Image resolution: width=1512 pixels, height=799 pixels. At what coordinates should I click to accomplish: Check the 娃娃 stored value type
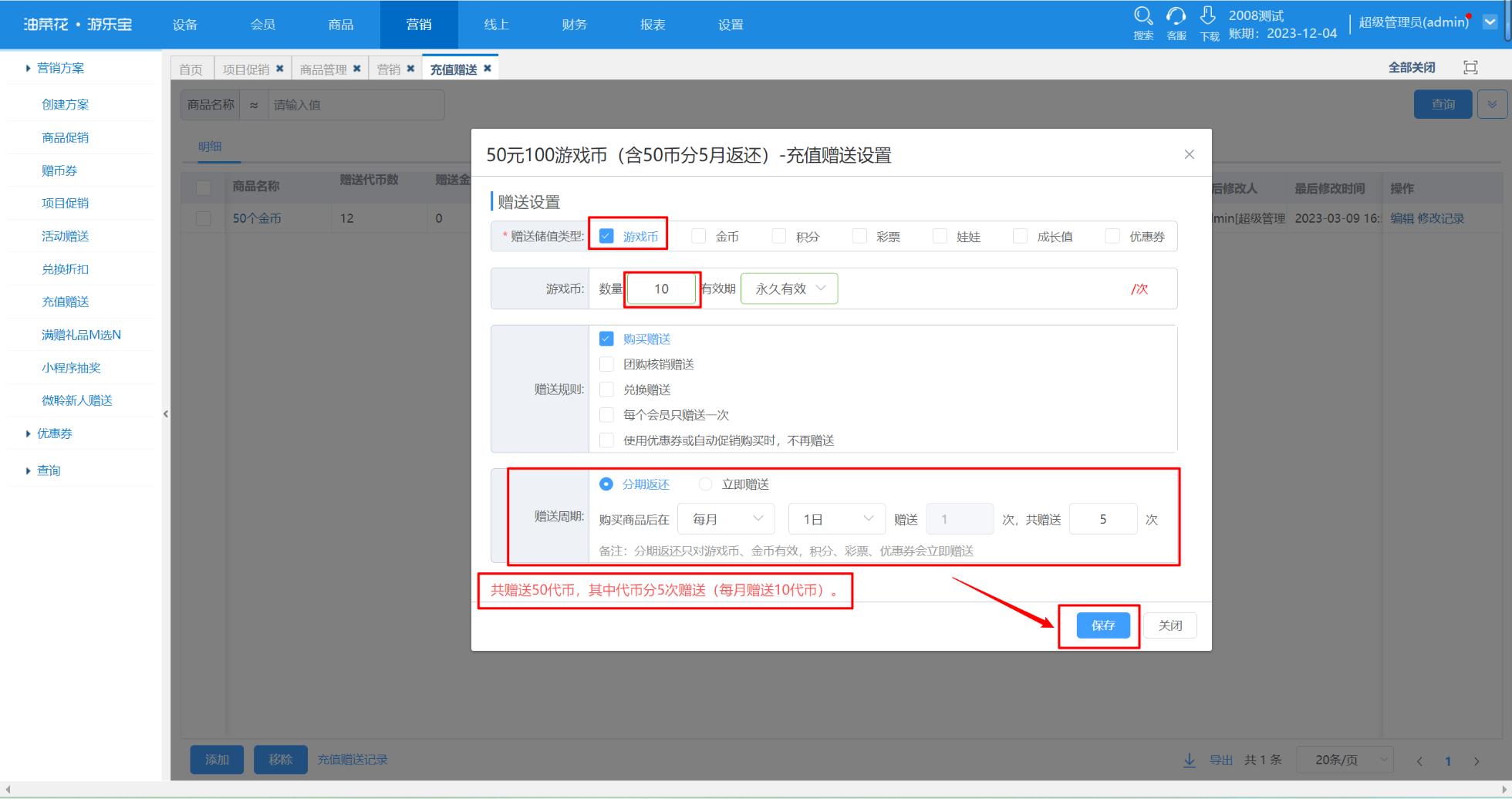pyautogui.click(x=940, y=236)
